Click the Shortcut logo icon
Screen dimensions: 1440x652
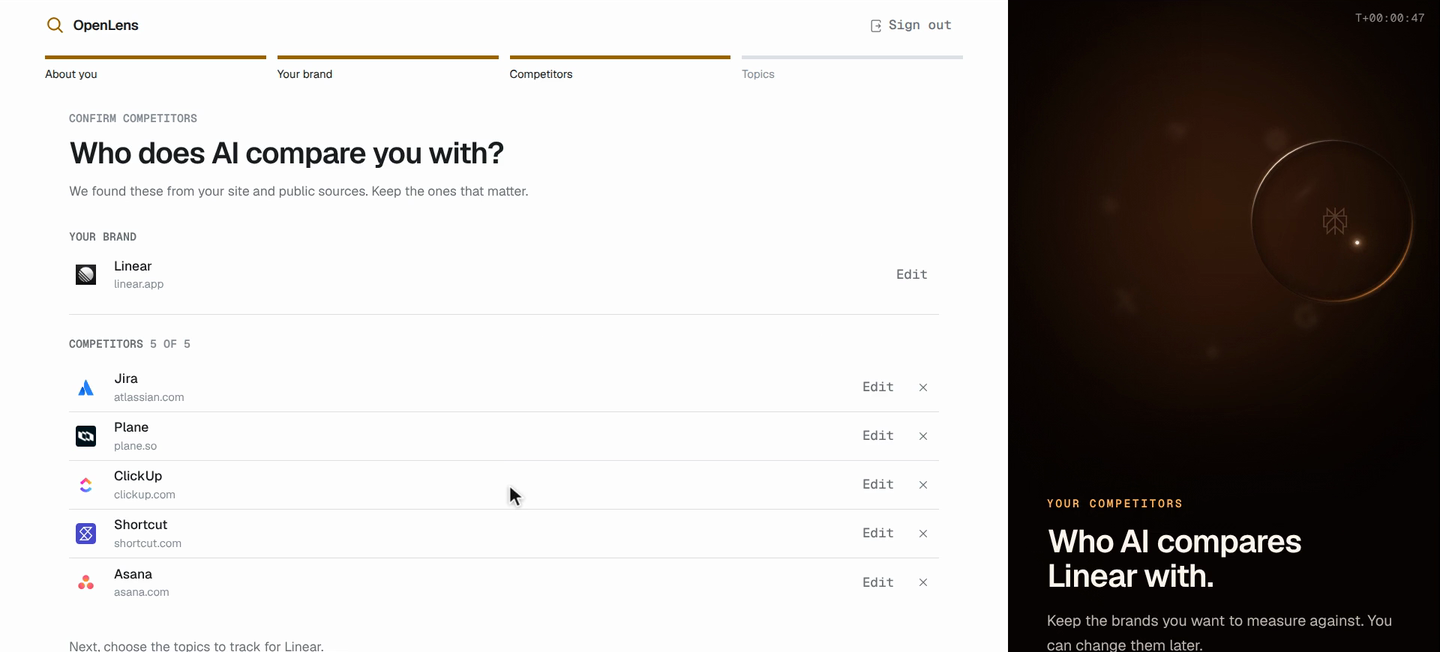86,534
